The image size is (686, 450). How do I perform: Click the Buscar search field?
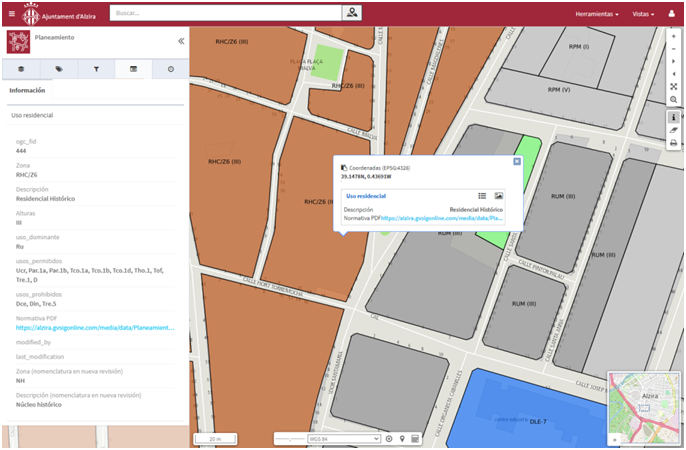coord(225,13)
